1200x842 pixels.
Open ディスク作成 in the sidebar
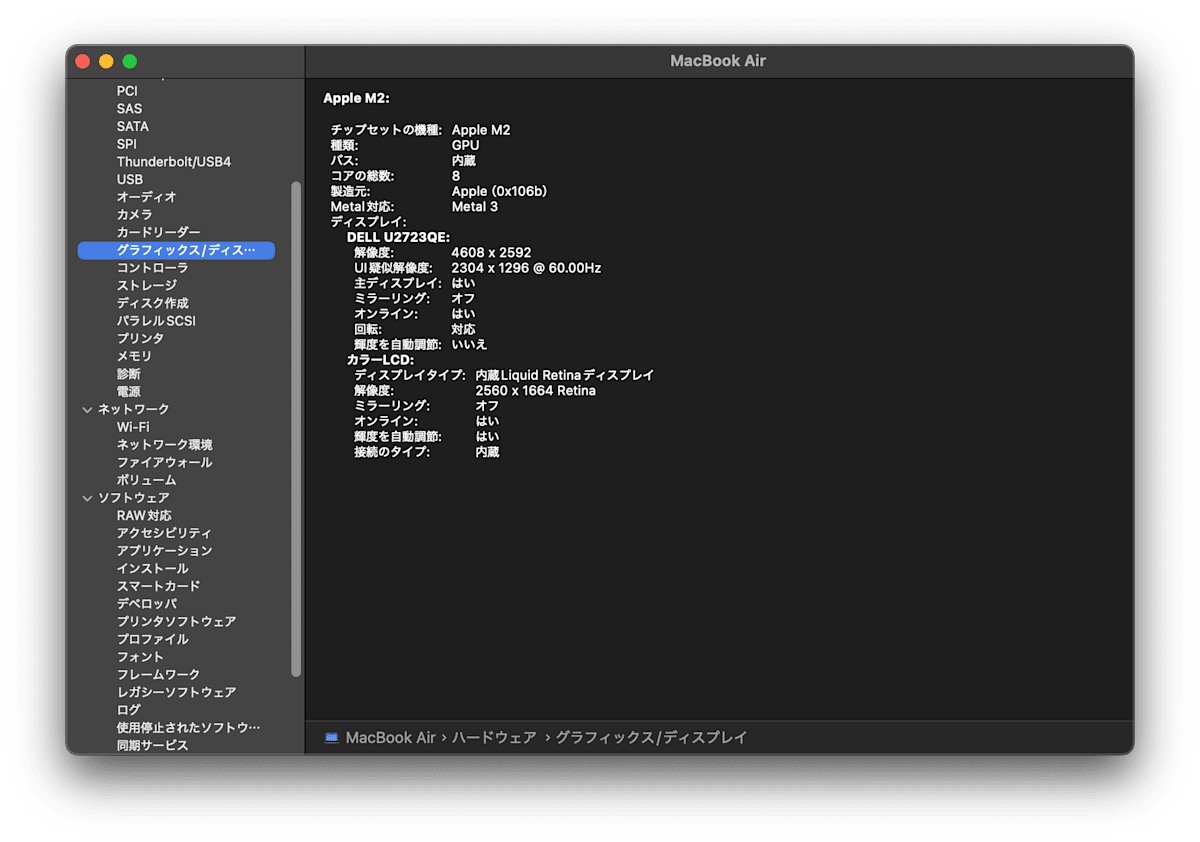click(152, 303)
